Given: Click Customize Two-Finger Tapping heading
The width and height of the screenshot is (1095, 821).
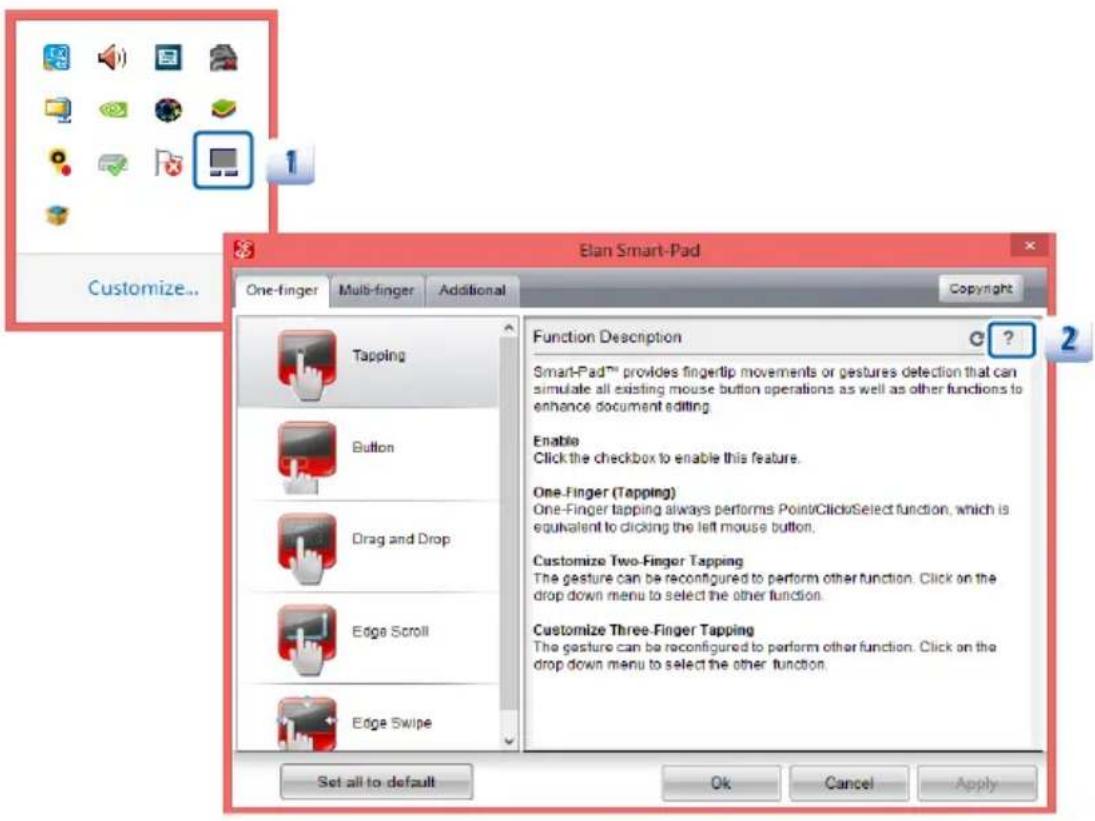Looking at the screenshot, I should (638, 561).
